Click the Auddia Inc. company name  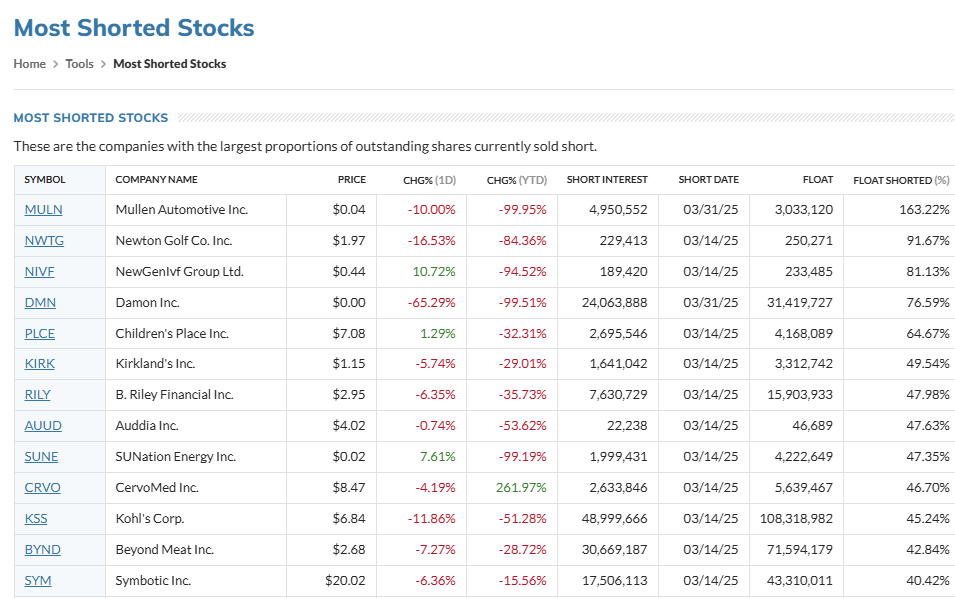[147, 426]
